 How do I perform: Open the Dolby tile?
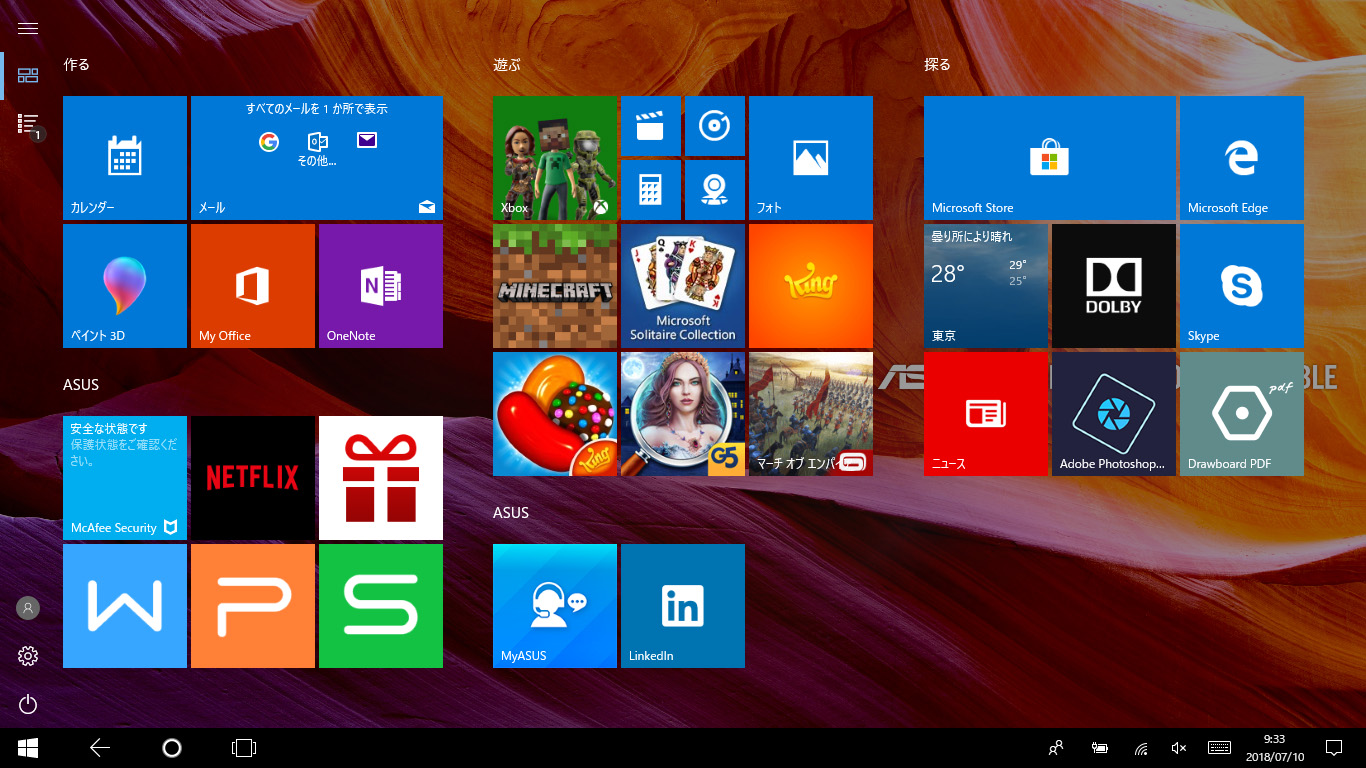(x=1114, y=286)
